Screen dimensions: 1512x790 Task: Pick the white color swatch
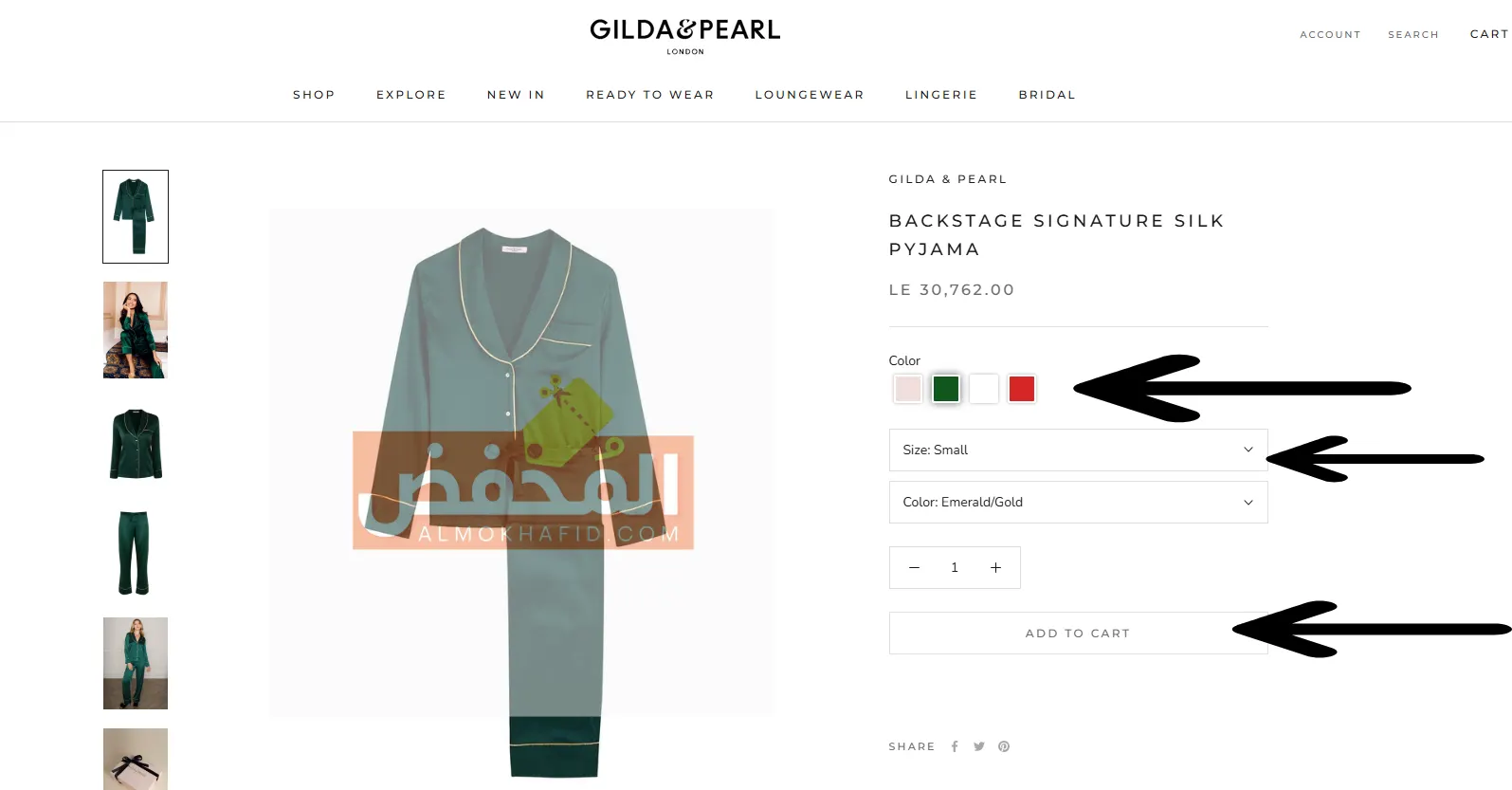click(x=984, y=389)
